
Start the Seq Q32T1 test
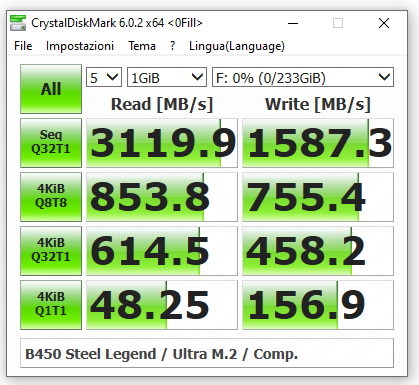pyautogui.click(x=51, y=143)
